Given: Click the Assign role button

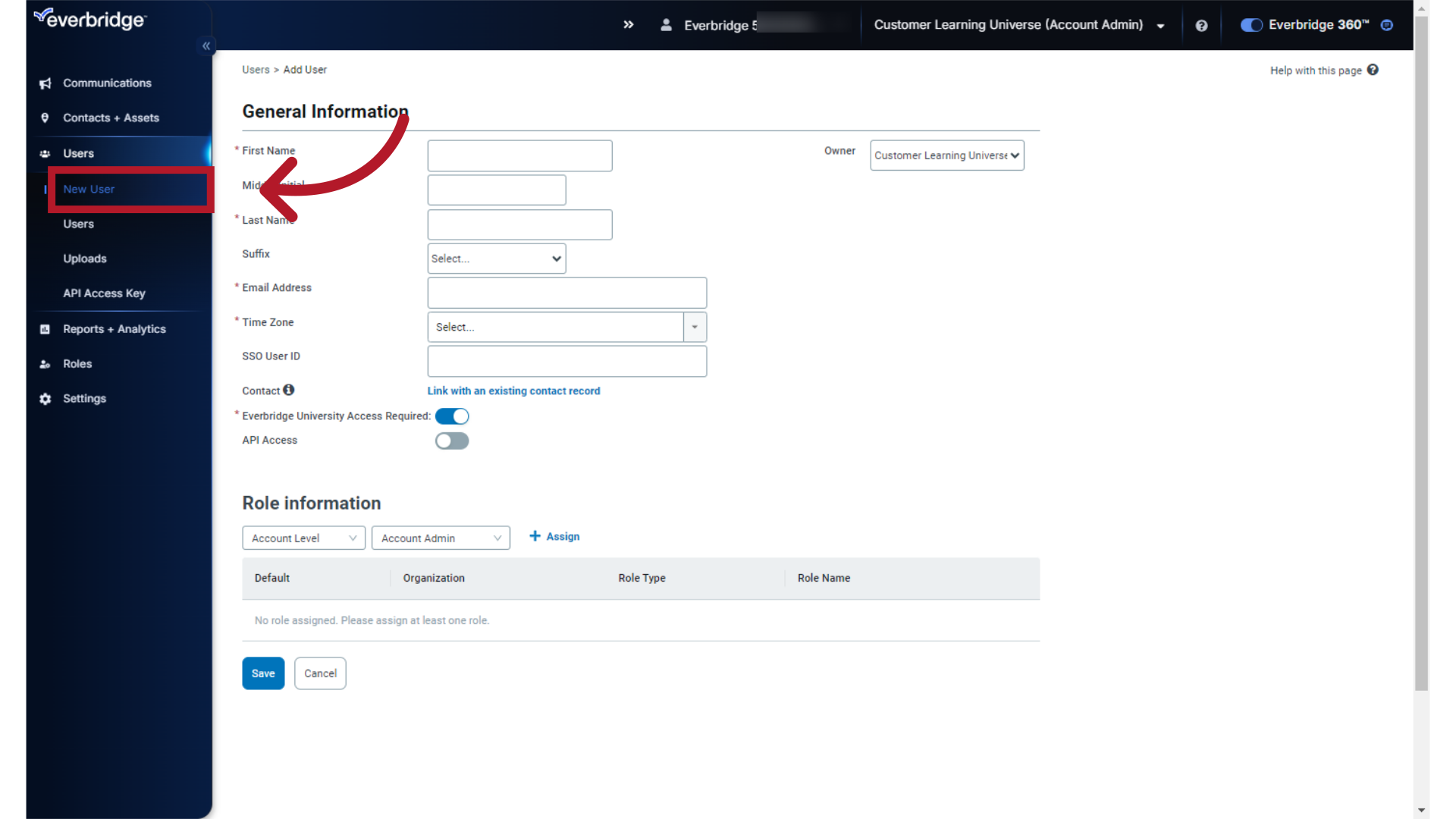Looking at the screenshot, I should (555, 536).
